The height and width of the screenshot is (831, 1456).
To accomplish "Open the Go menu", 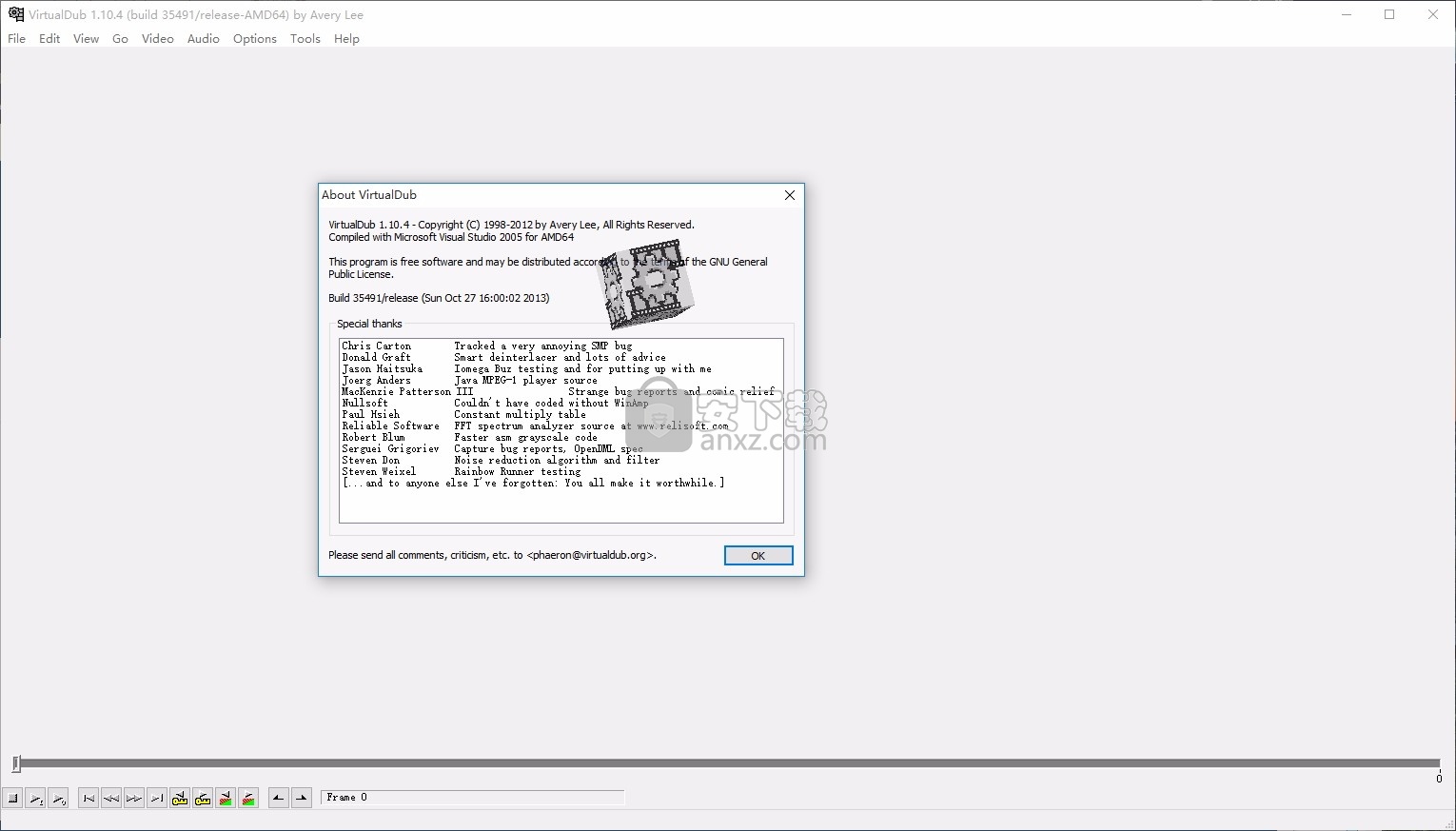I will click(121, 39).
